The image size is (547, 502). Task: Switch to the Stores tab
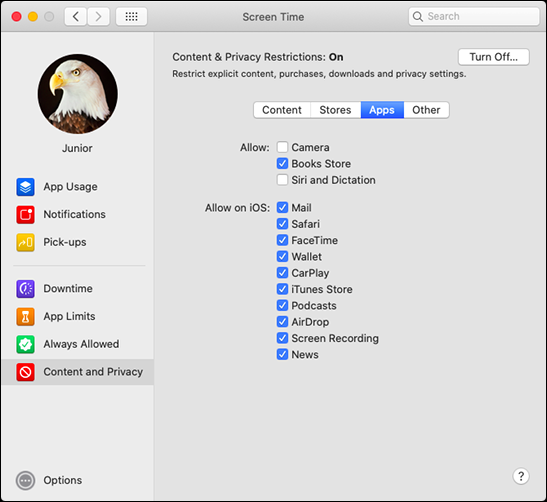pos(335,110)
